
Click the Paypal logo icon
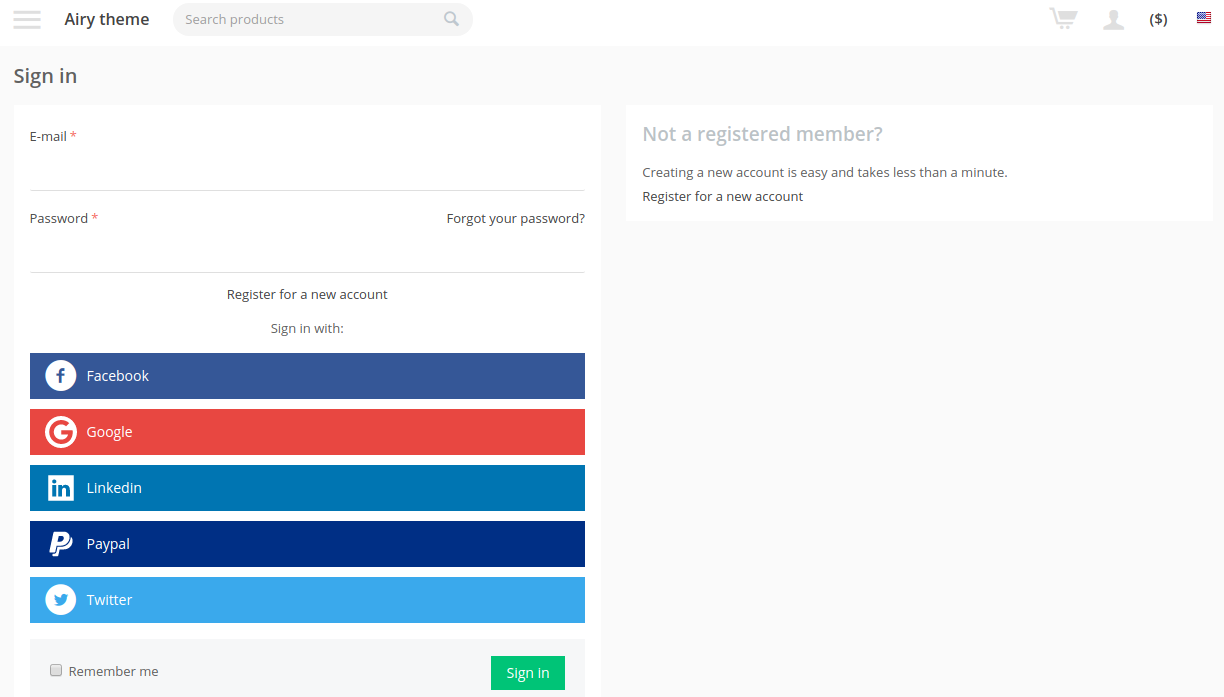pos(61,544)
